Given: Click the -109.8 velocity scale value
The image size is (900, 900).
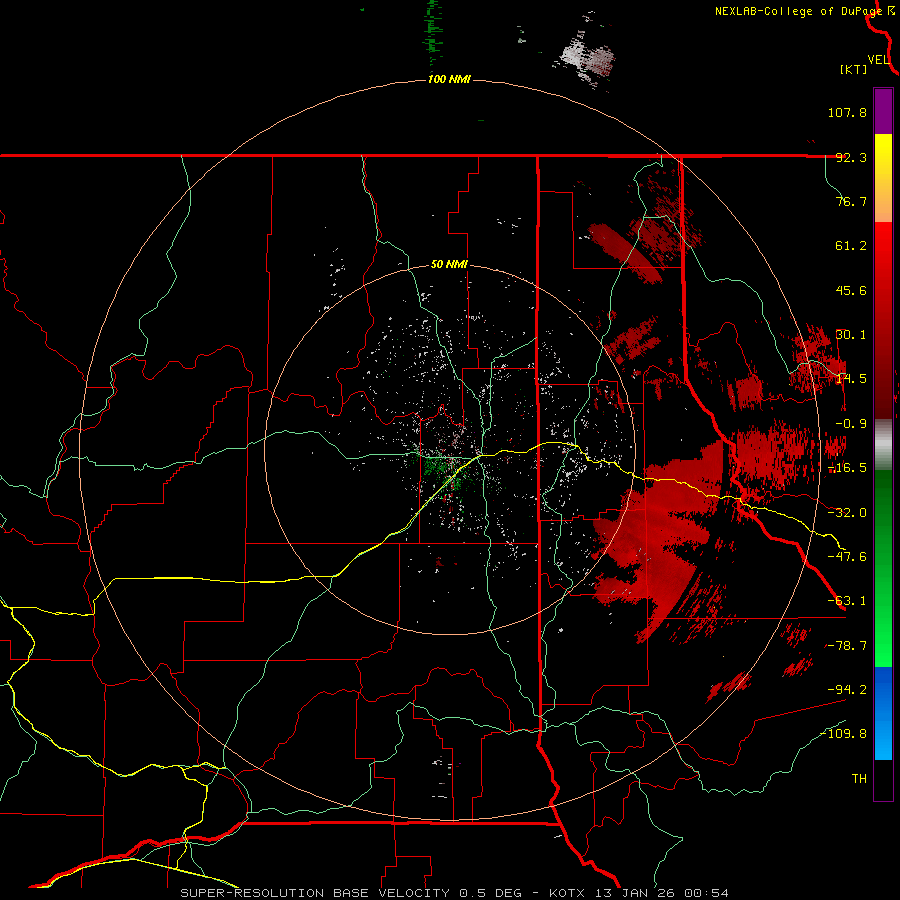Looking at the screenshot, I should [844, 734].
